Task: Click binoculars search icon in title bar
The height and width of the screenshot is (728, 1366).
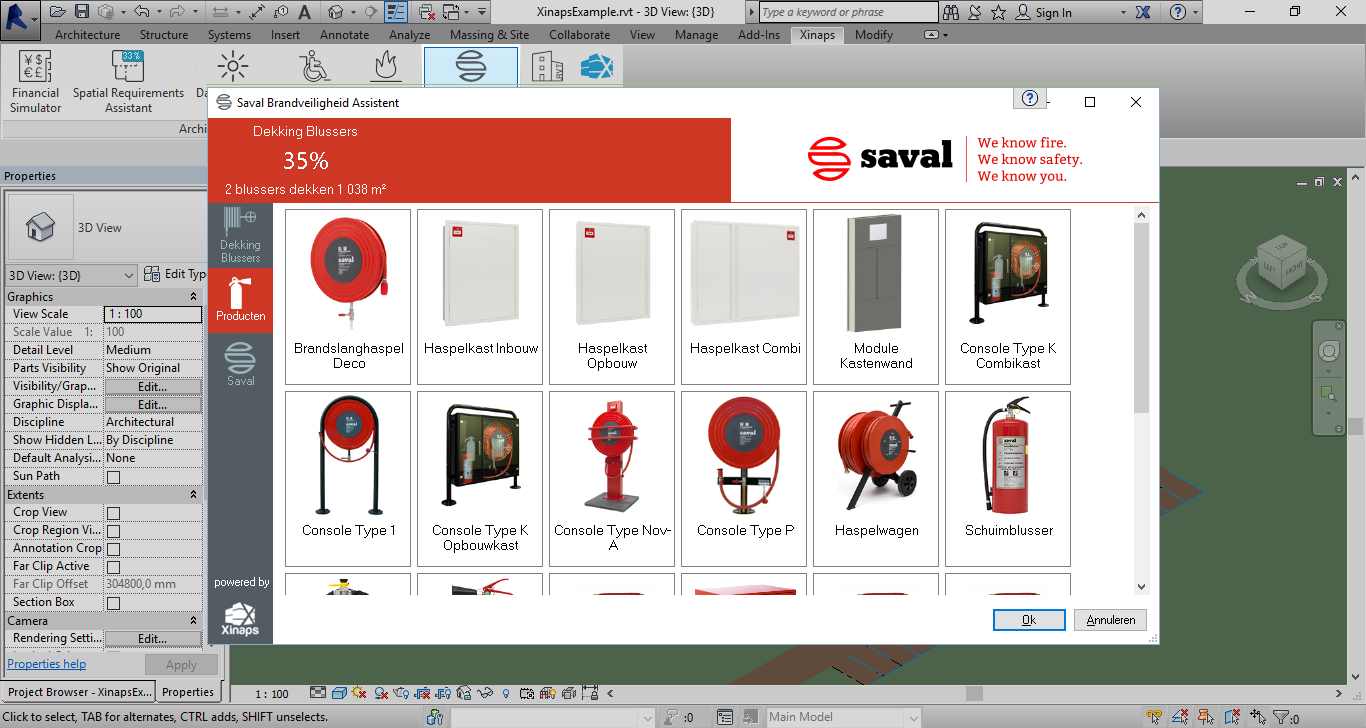Action: (x=950, y=12)
